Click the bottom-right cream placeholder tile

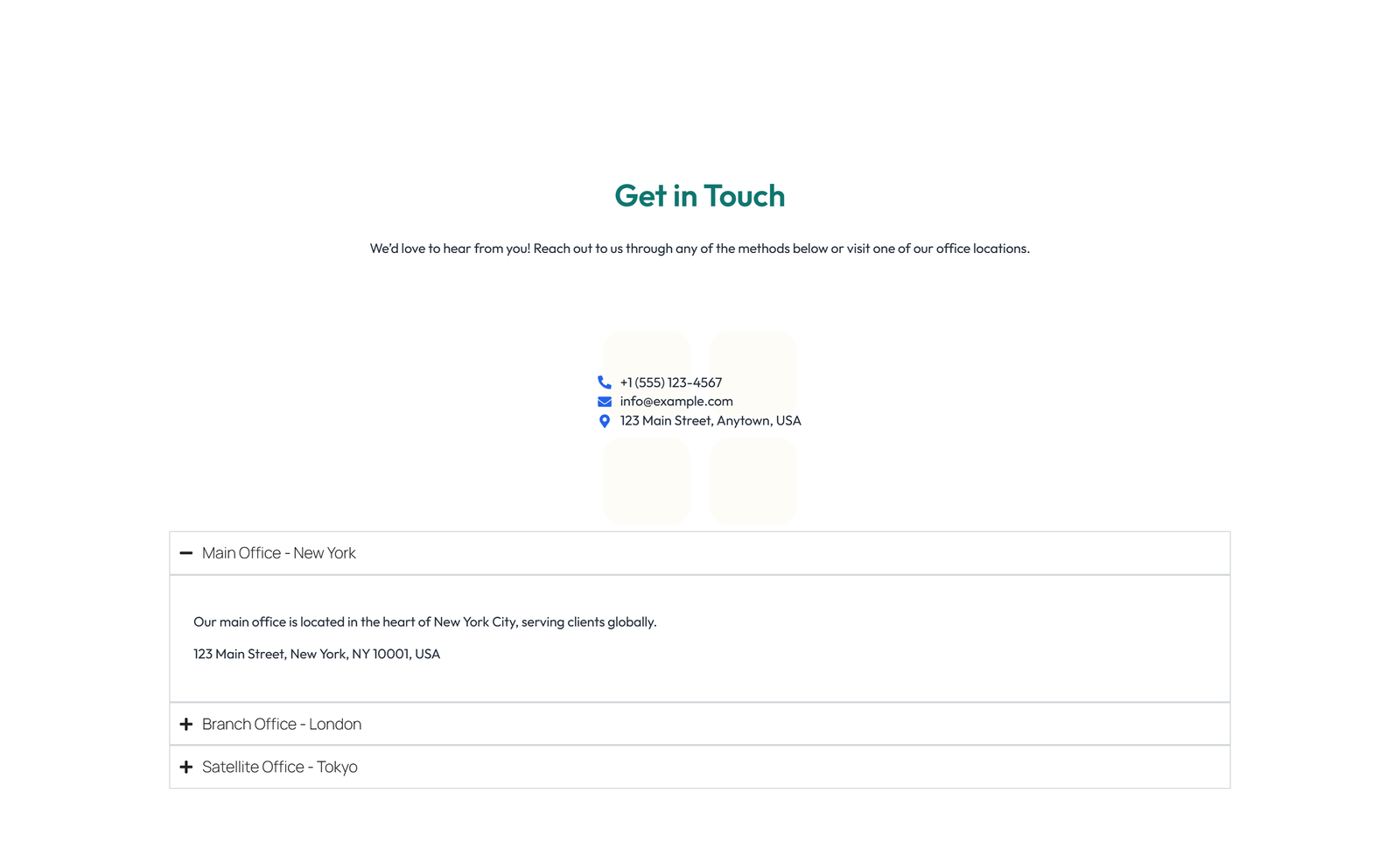(752, 481)
